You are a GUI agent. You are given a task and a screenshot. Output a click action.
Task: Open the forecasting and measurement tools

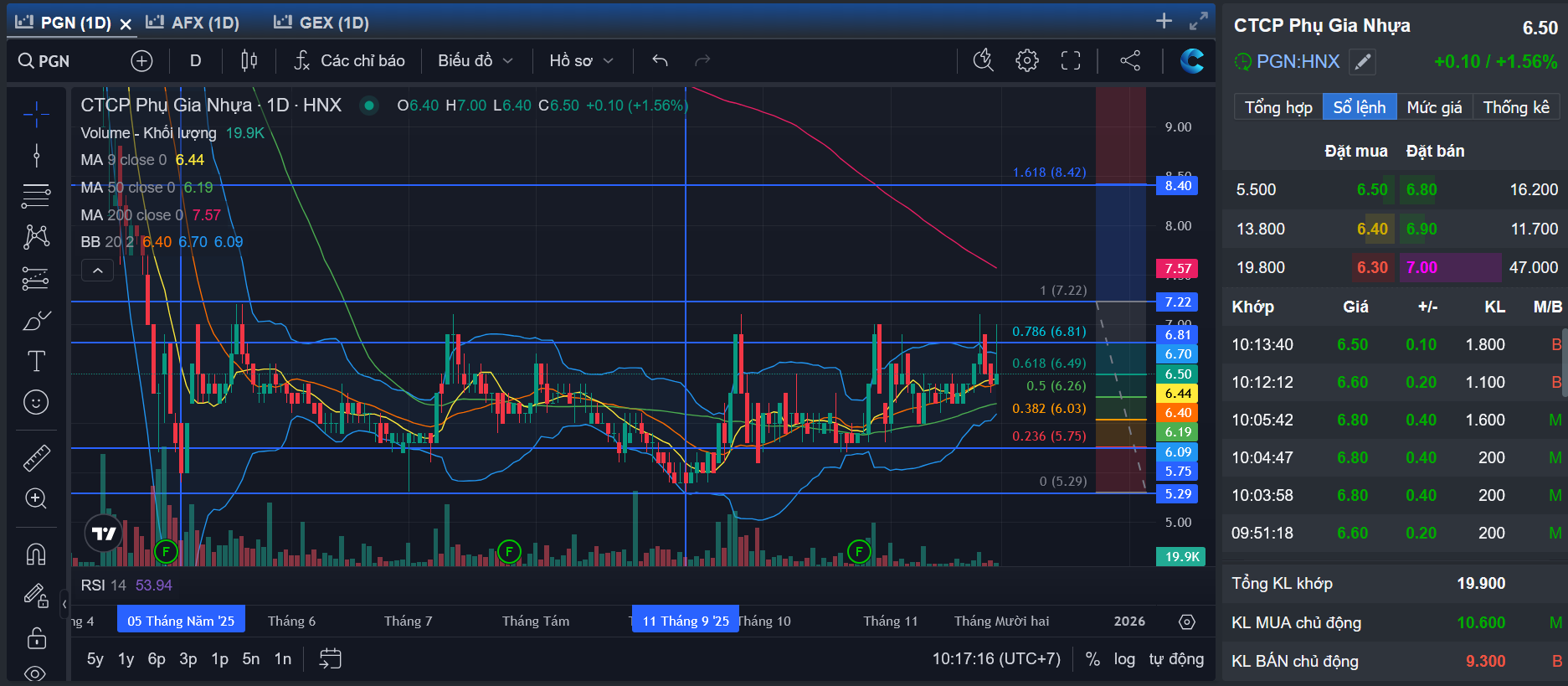point(36,277)
